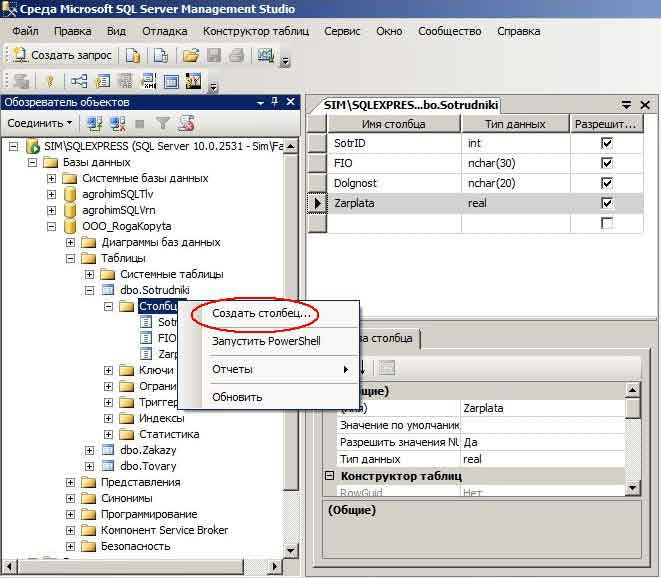Open the Сервис menu
The height and width of the screenshot is (578, 661).
tap(342, 31)
